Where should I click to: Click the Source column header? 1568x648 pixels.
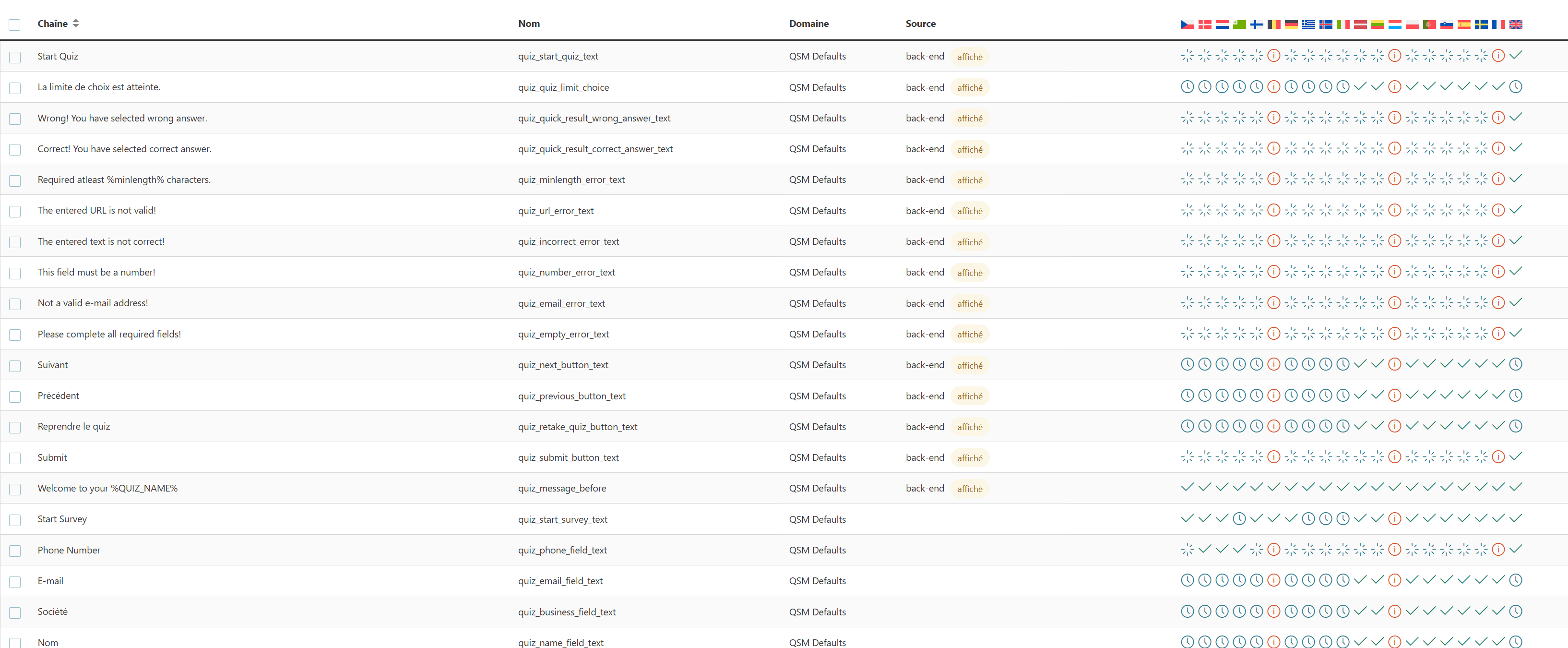(x=920, y=23)
